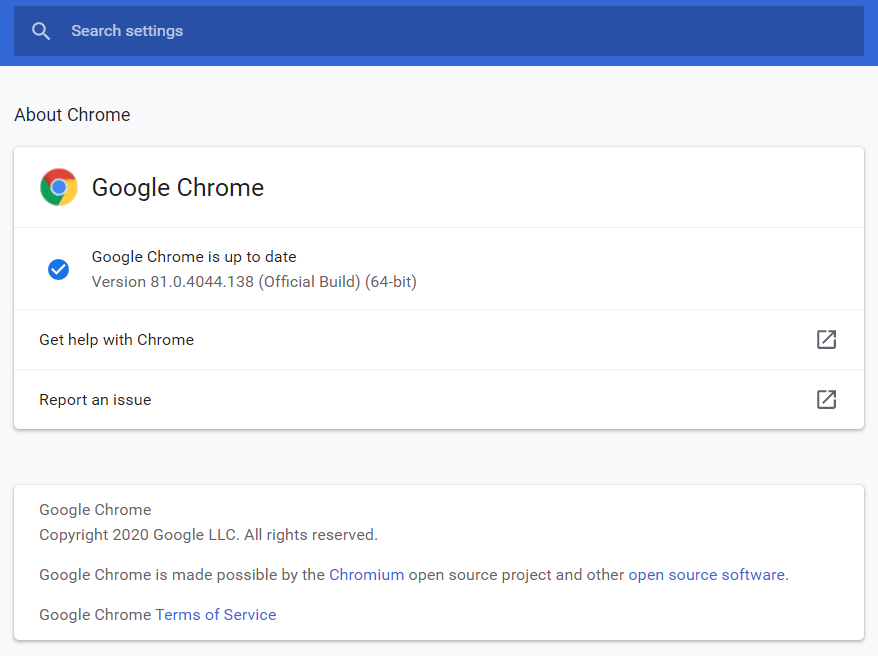Image resolution: width=878 pixels, height=656 pixels.
Task: Open external link icon for Report an issue
Action: pyautogui.click(x=826, y=400)
